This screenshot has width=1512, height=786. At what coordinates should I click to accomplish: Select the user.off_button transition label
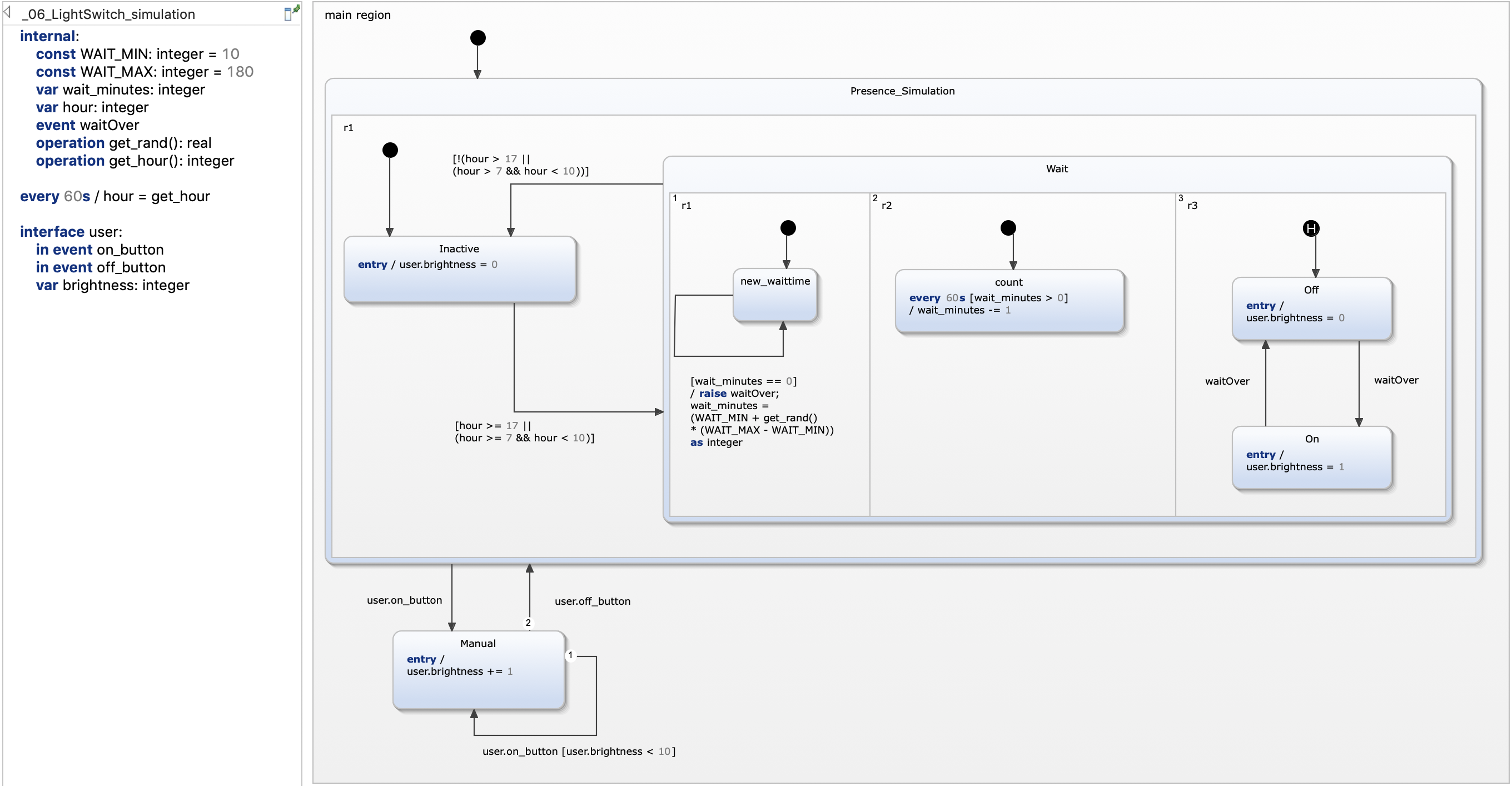pyautogui.click(x=592, y=601)
